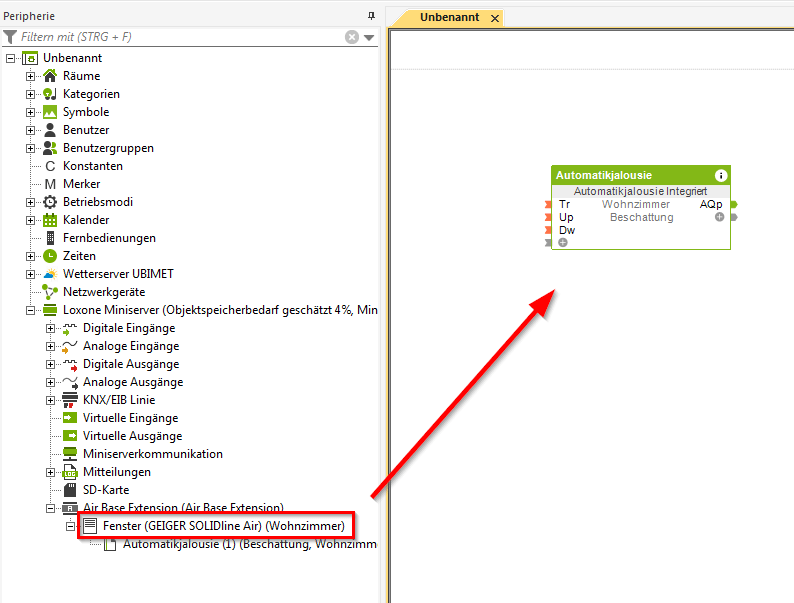The width and height of the screenshot is (794, 603).
Task: Select the Miniserverkommunikation tree item
Action: tap(152, 454)
